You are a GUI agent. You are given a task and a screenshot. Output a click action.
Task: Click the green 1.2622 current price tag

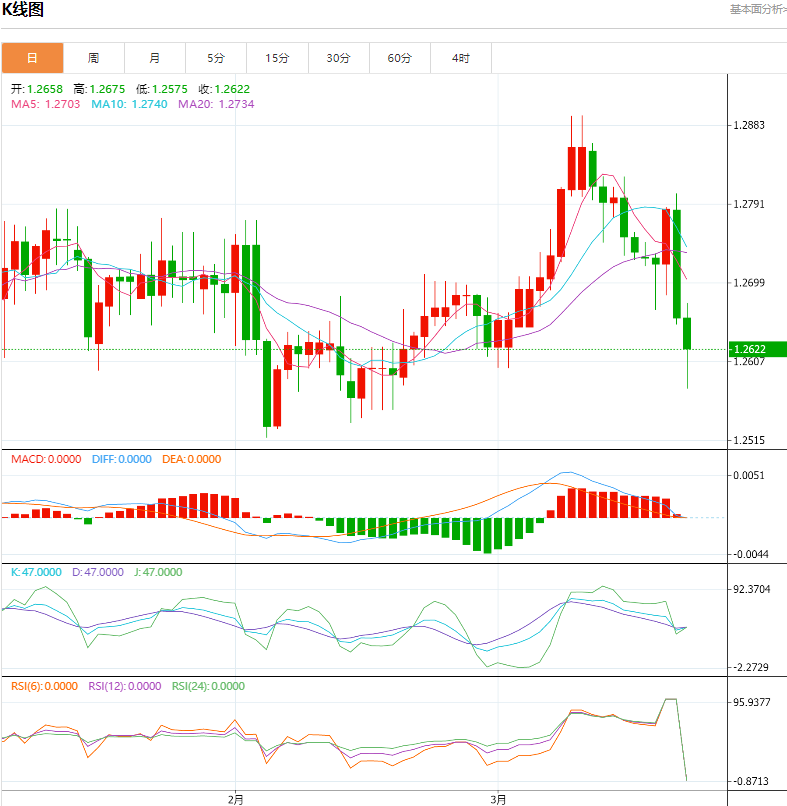pos(757,350)
